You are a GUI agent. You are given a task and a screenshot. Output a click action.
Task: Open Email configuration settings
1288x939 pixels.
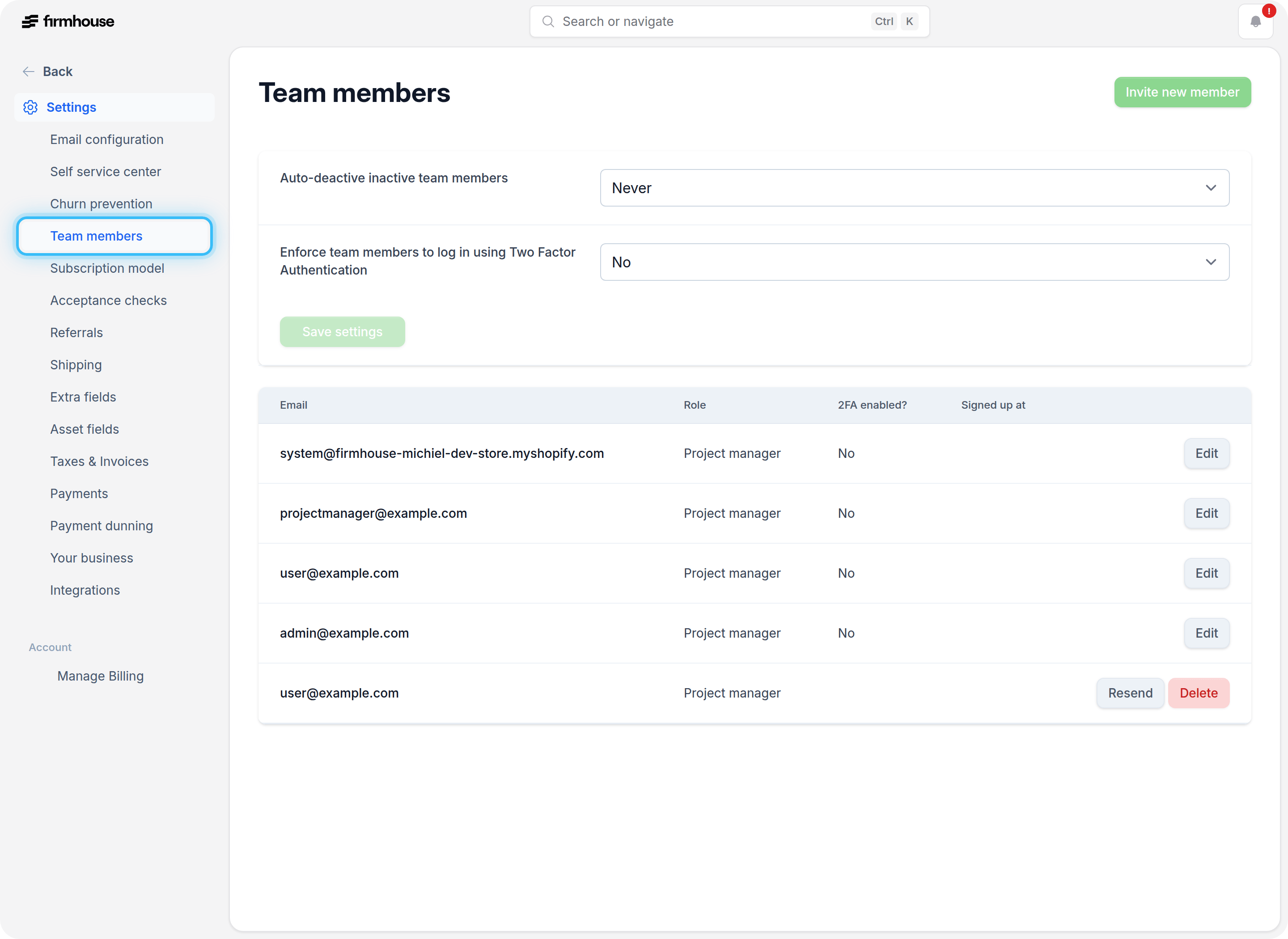click(x=107, y=140)
